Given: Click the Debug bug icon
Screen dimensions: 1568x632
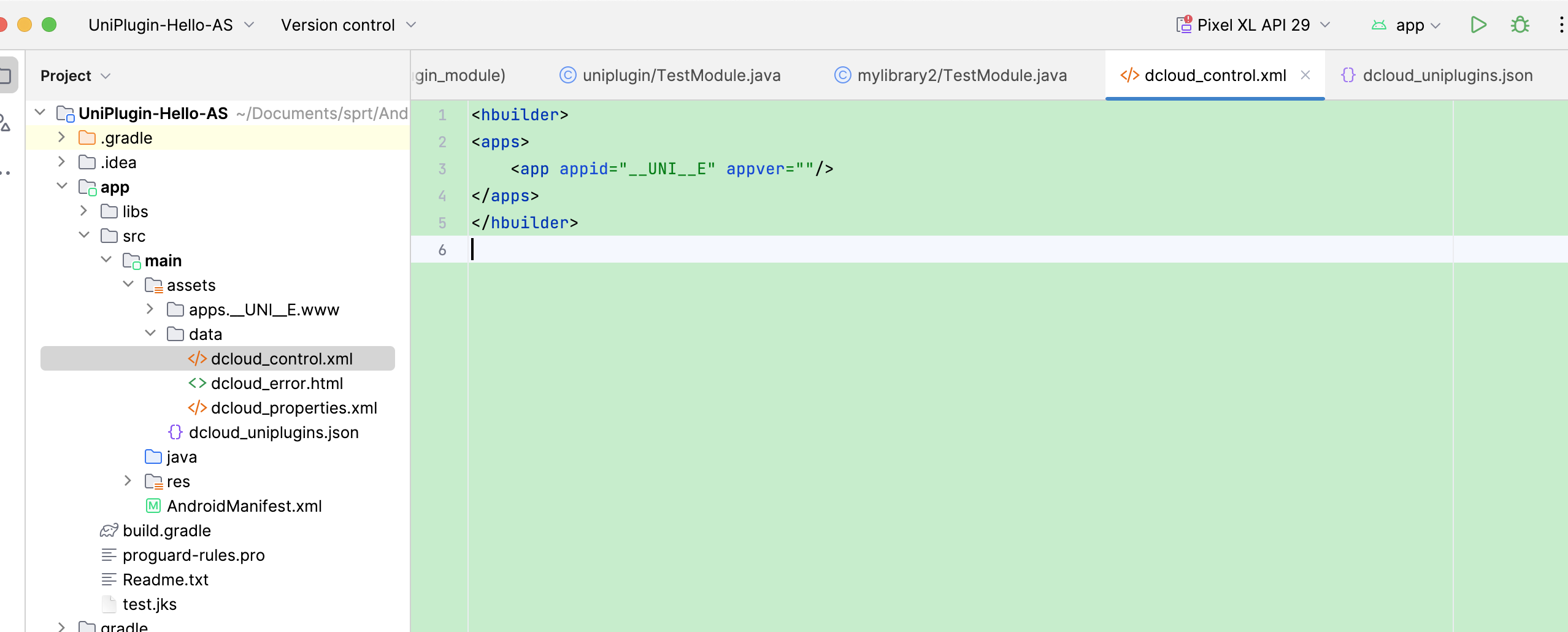Looking at the screenshot, I should coord(1520,25).
